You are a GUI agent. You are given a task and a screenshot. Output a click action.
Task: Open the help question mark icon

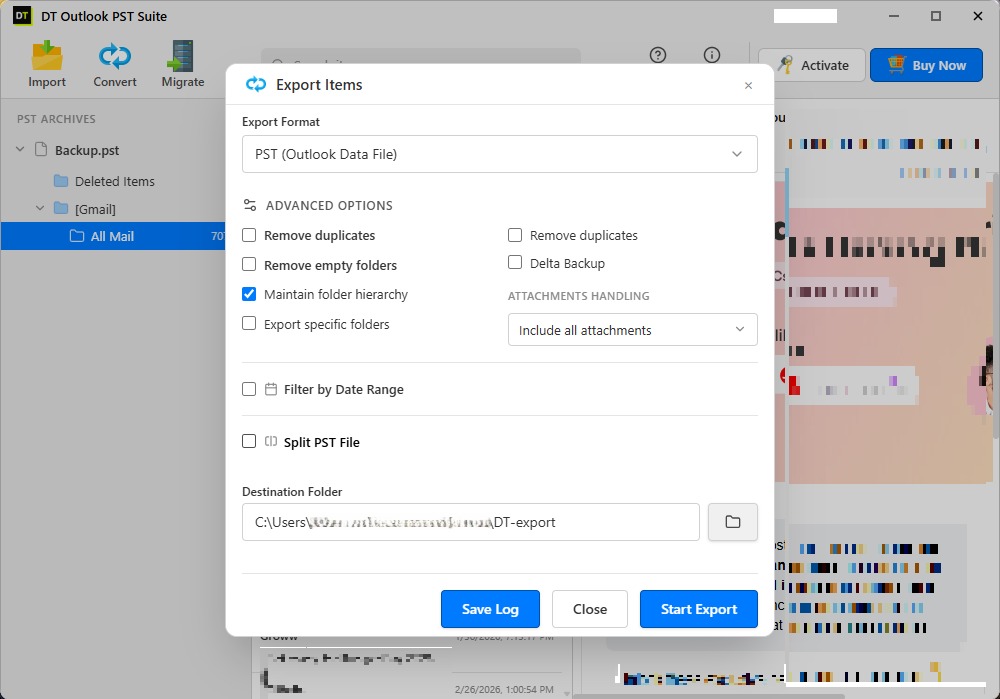tap(658, 55)
